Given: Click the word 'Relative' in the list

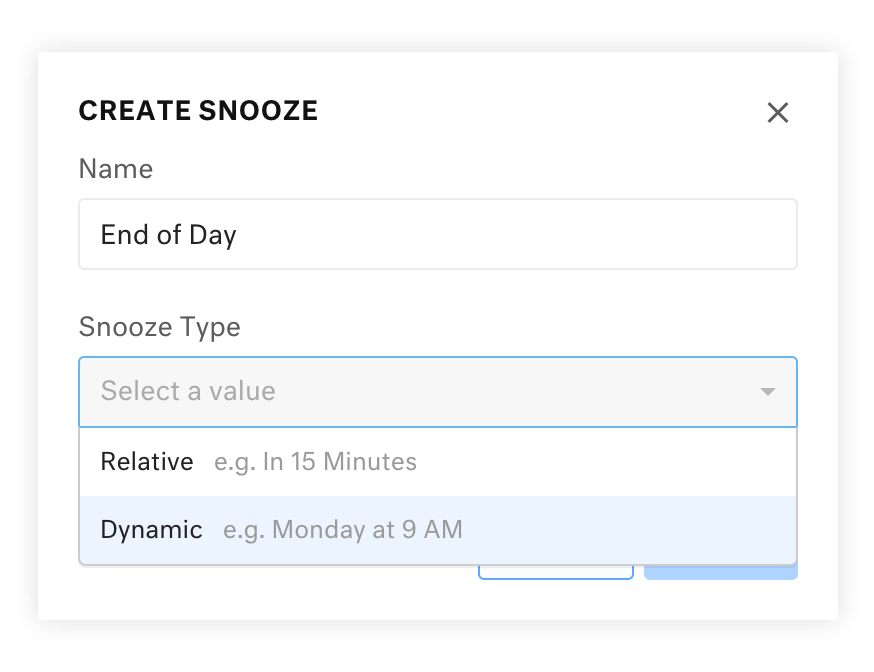Looking at the screenshot, I should coord(147,462).
